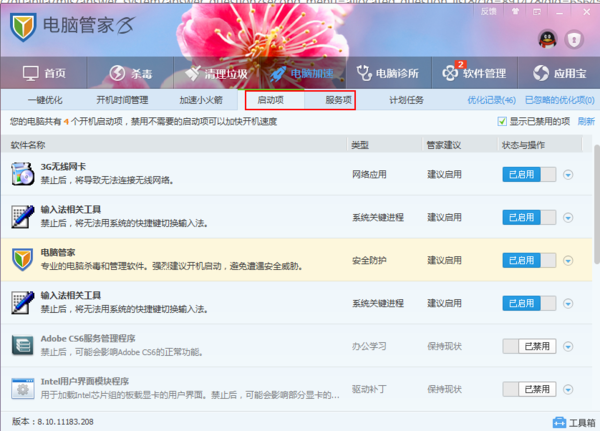The width and height of the screenshot is (600, 431).
Task: Open the 工具箱 toolbox button
Action: click(x=574, y=423)
